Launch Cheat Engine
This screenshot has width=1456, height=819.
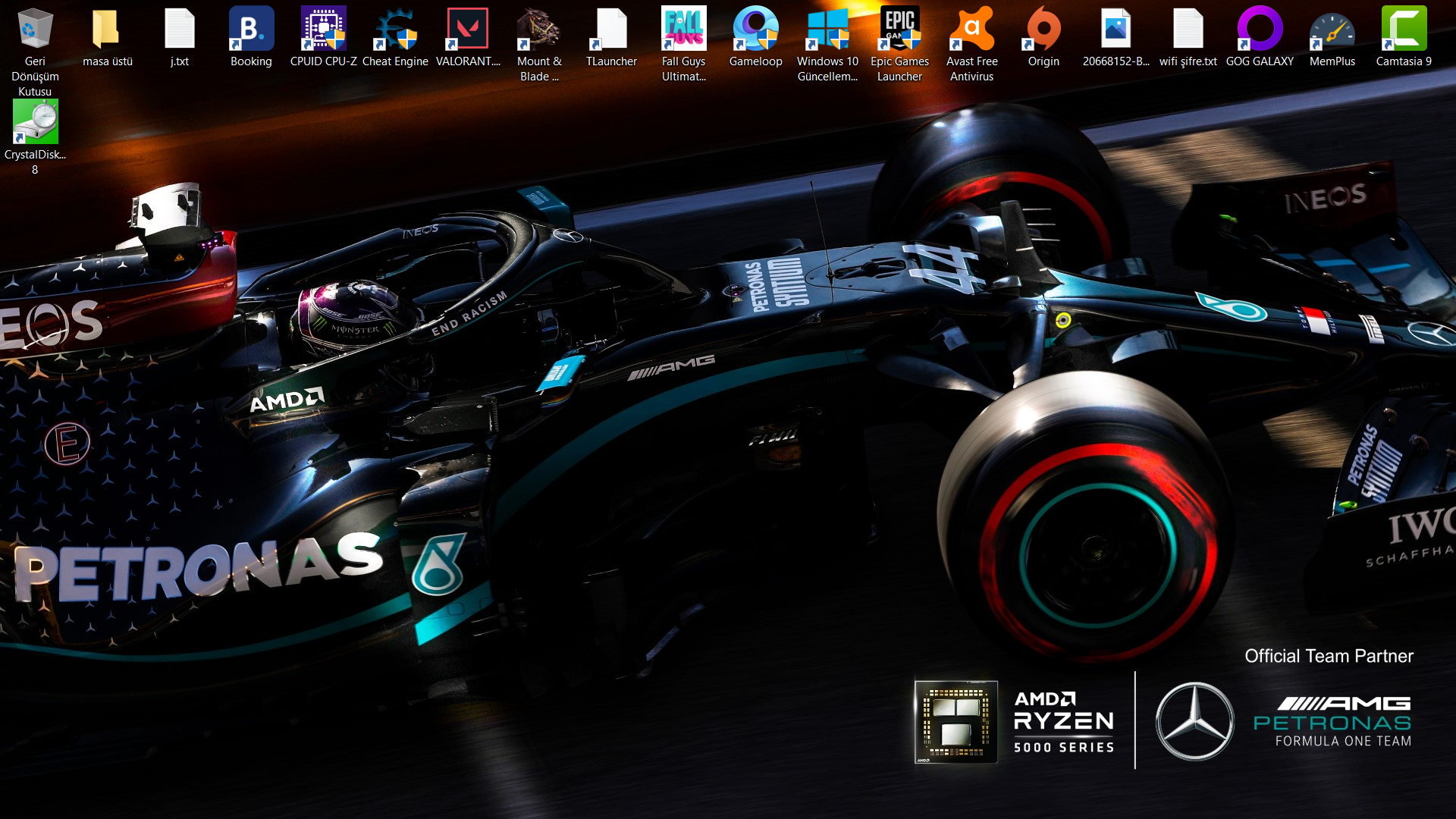tap(395, 36)
